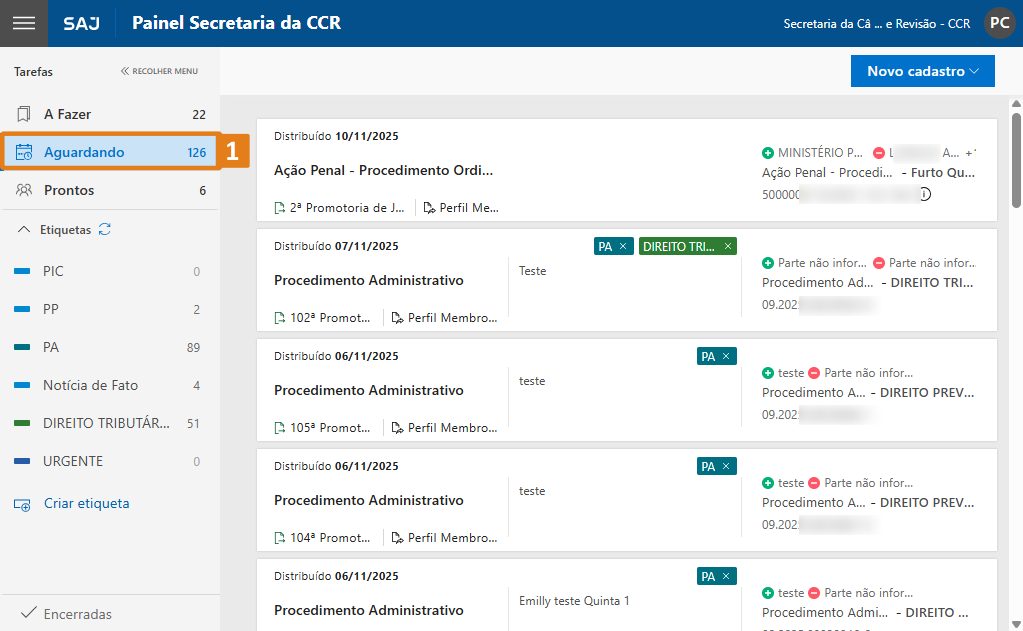This screenshot has height=631, width=1023.
Task: Click the Criar etiqueta link
Action: click(85, 503)
